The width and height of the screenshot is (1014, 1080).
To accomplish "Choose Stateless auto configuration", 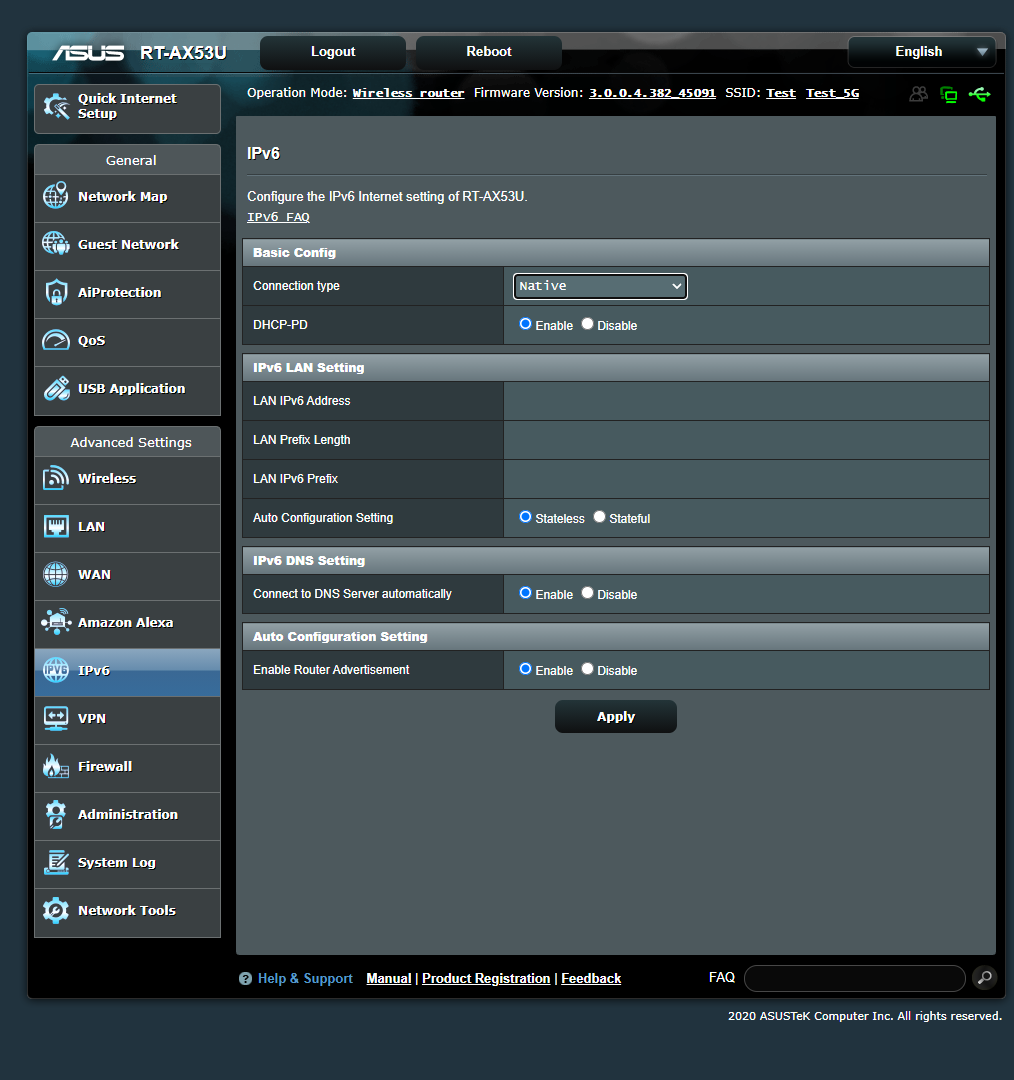I will pos(526,517).
